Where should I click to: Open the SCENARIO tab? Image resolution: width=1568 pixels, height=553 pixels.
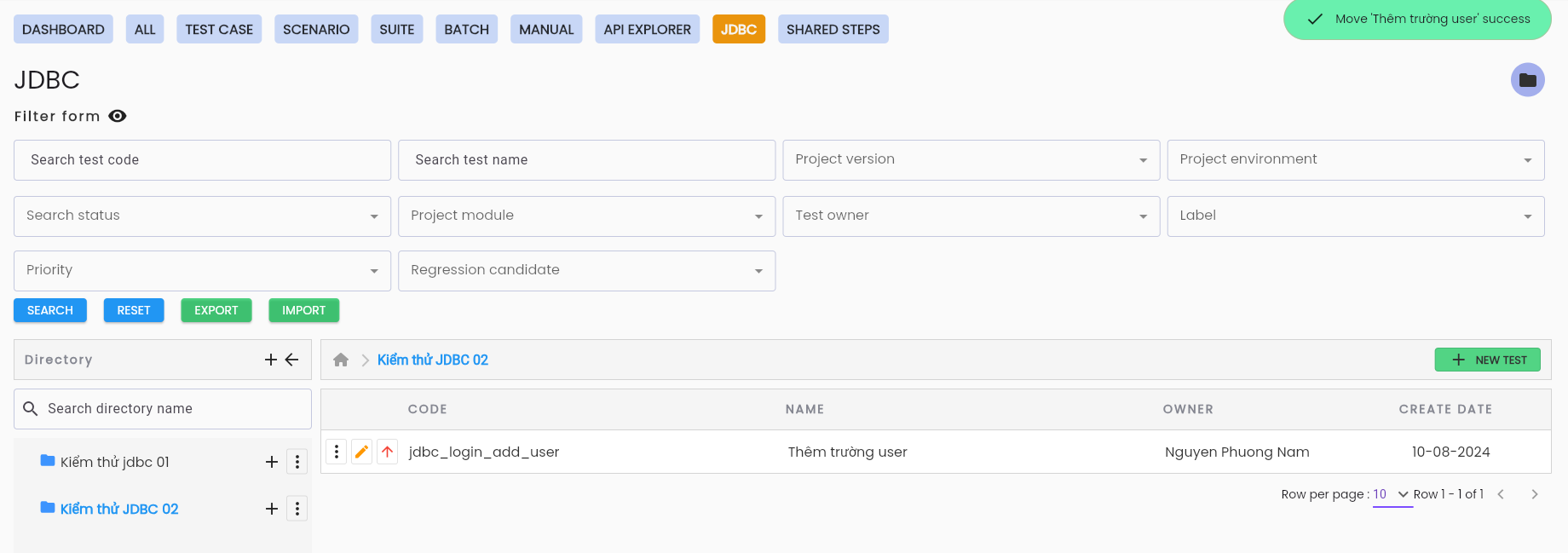(x=316, y=29)
